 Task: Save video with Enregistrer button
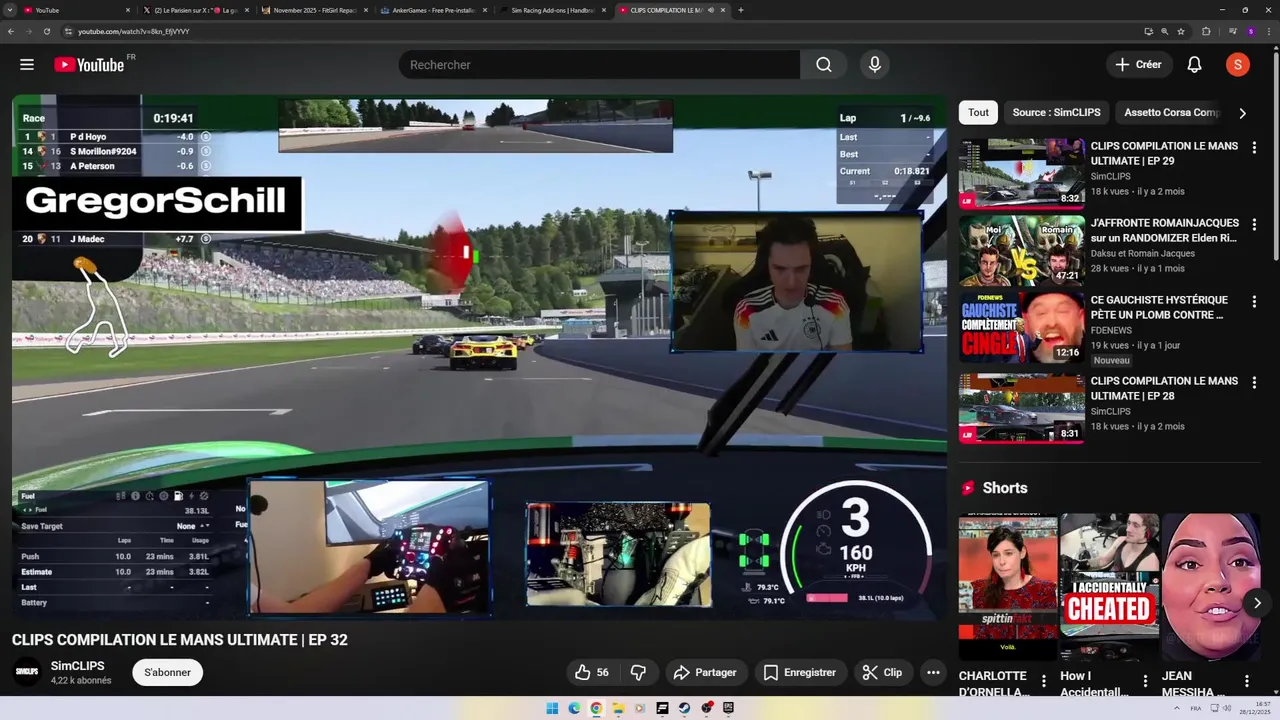pos(800,673)
